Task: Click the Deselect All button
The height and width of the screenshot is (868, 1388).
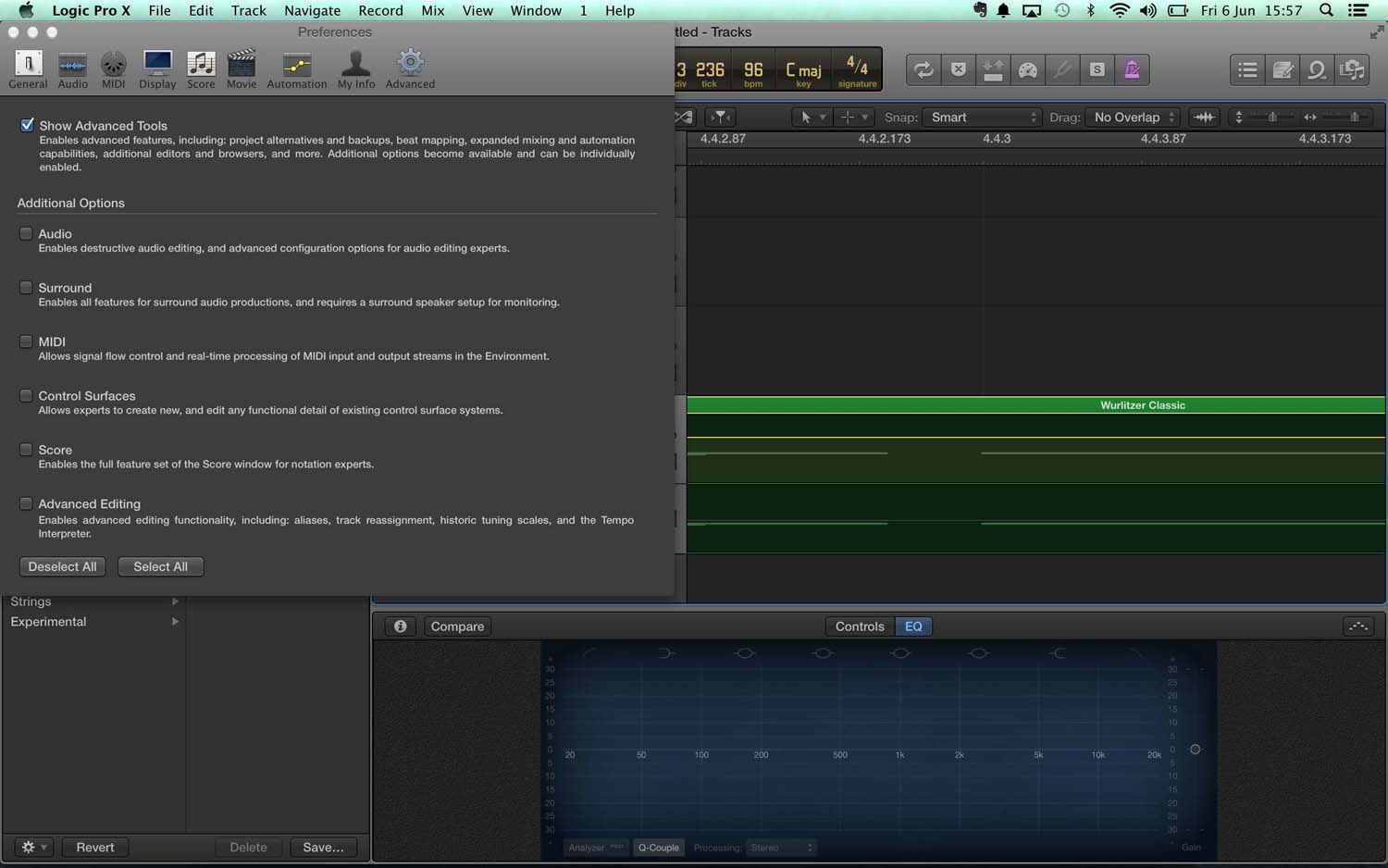Action: [x=62, y=566]
